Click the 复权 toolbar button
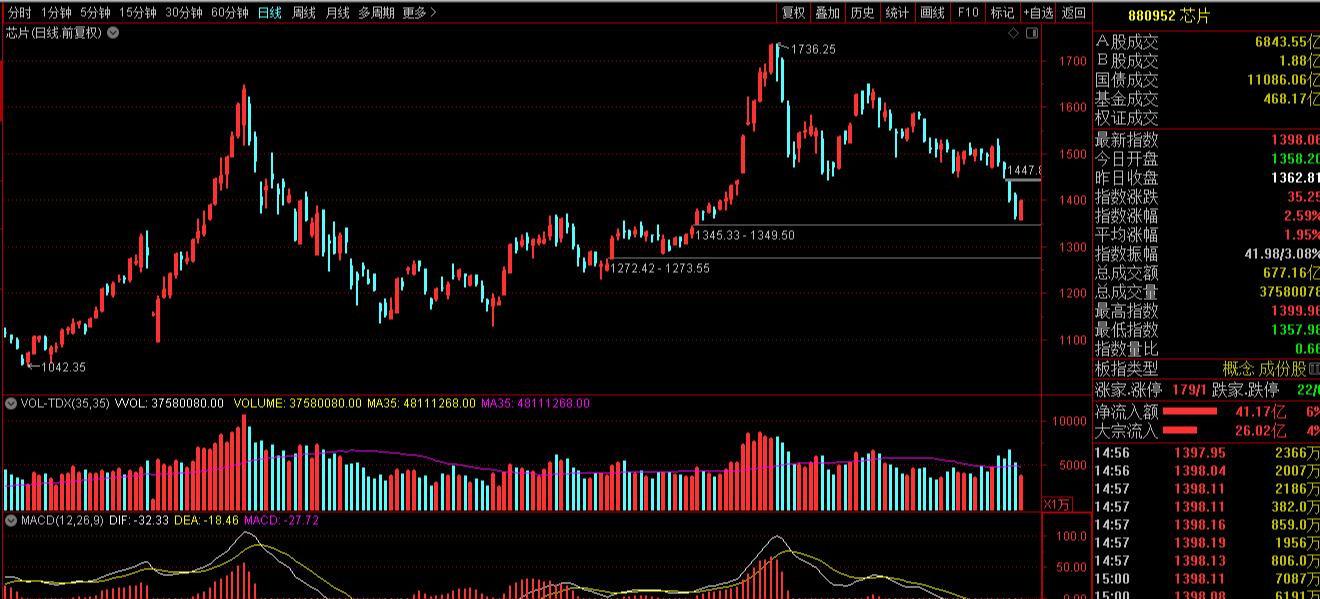The height and width of the screenshot is (599, 1320). pos(794,13)
